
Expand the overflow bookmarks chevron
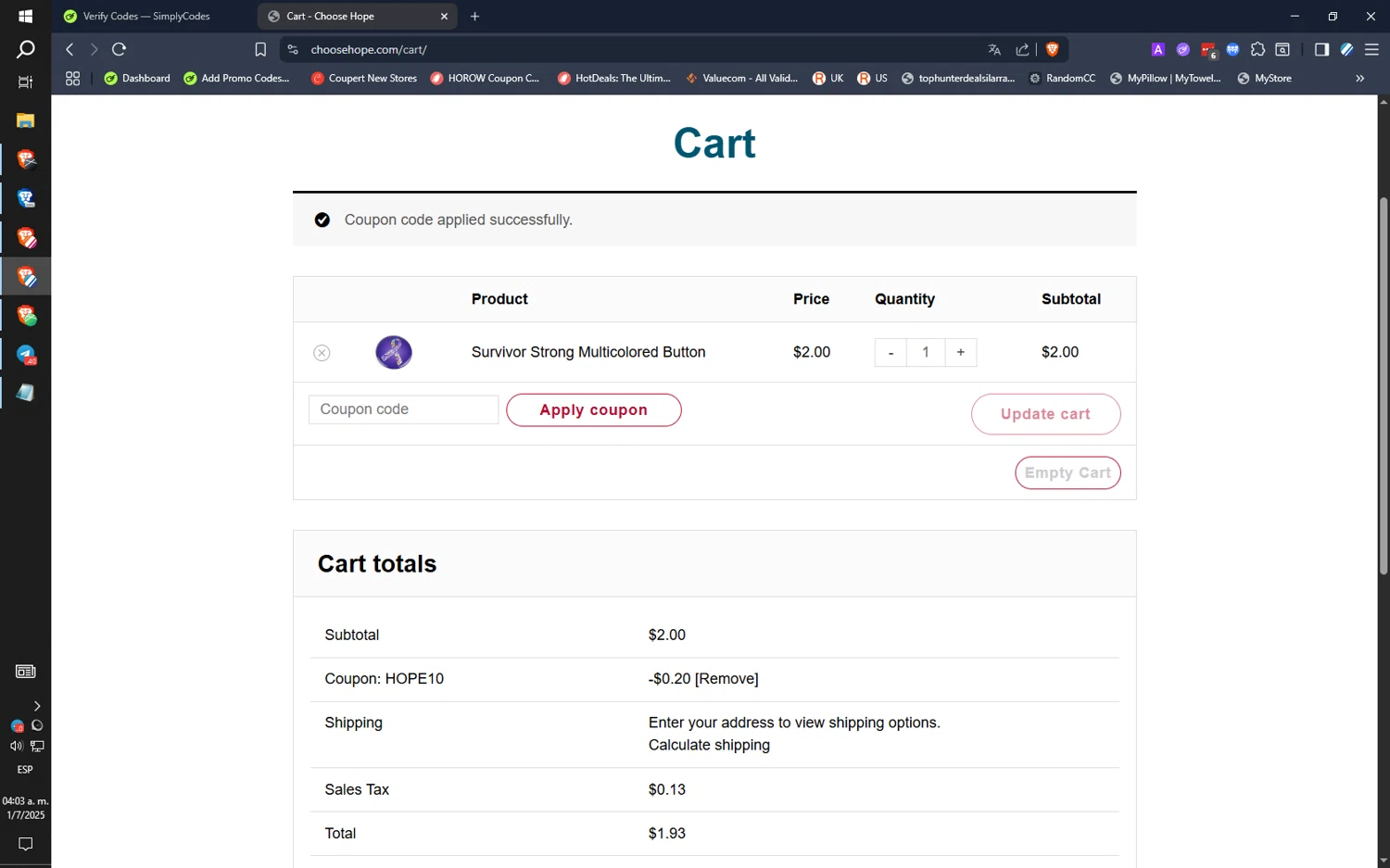[1359, 79]
